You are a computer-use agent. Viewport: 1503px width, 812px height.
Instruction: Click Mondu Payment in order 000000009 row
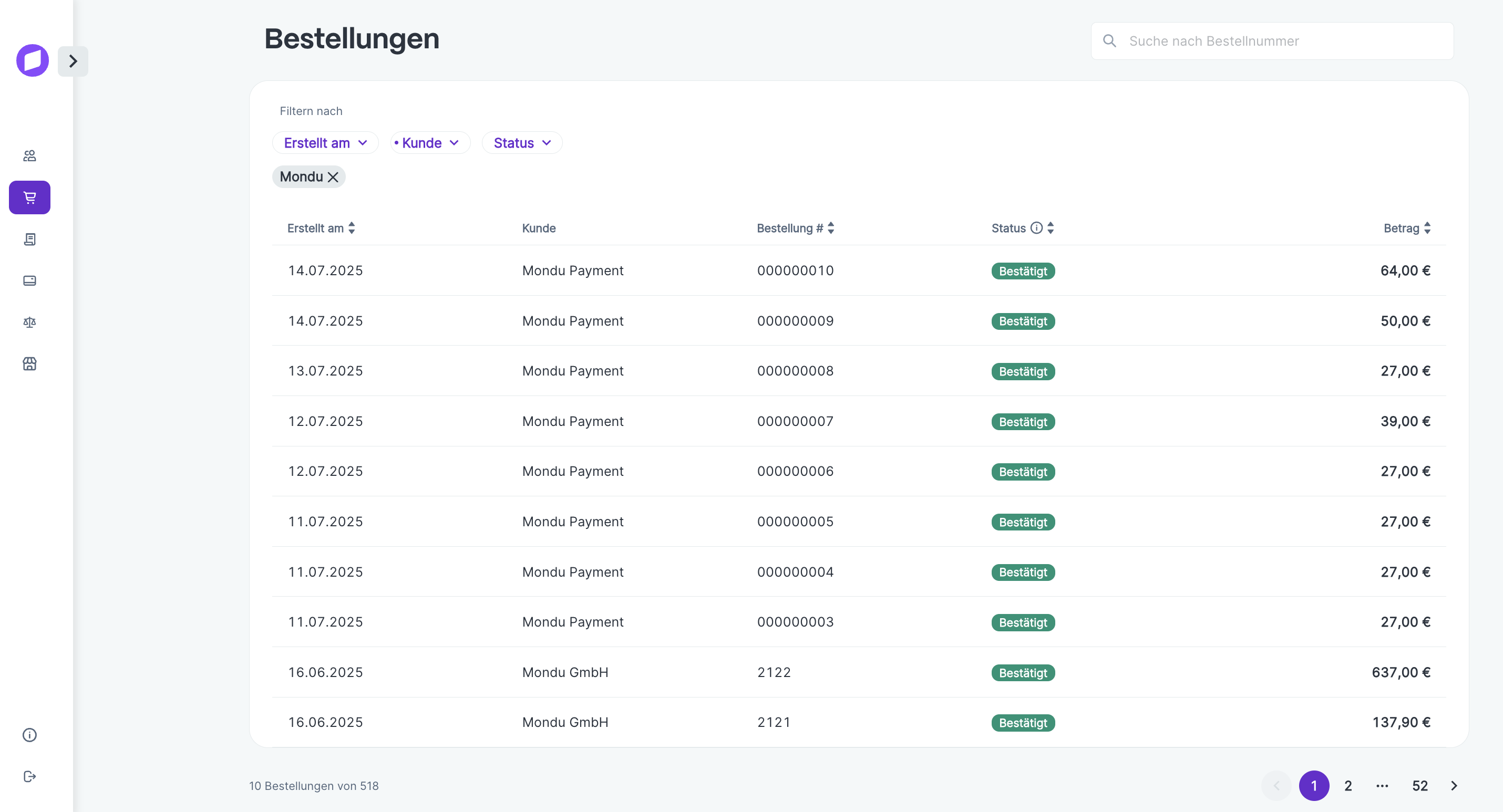[572, 321]
